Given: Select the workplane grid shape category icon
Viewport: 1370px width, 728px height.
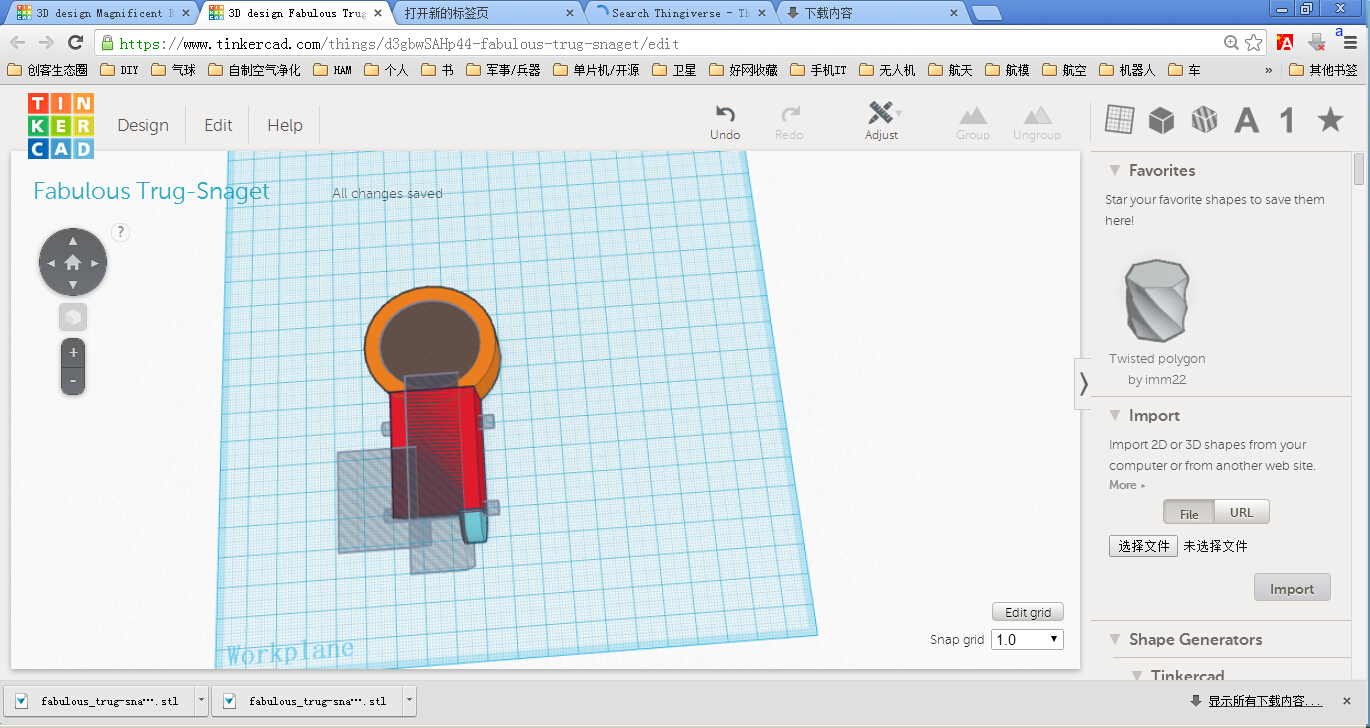Looking at the screenshot, I should click(x=1119, y=120).
